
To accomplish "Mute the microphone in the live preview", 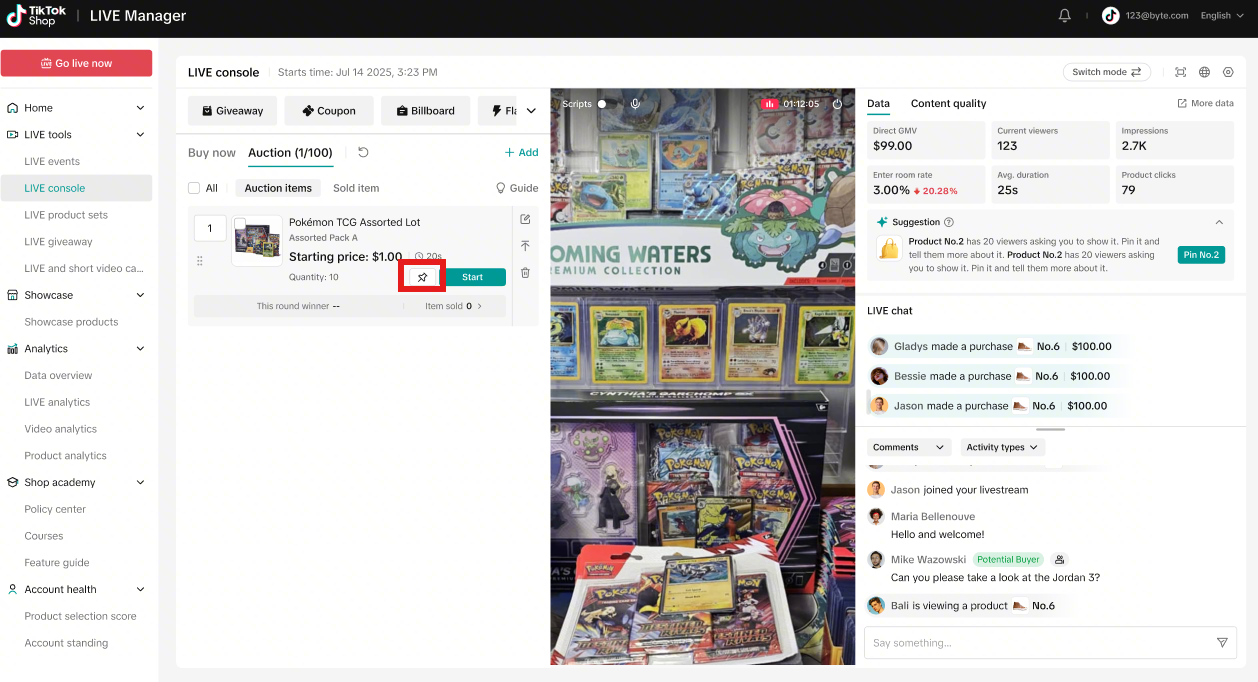I will point(635,104).
